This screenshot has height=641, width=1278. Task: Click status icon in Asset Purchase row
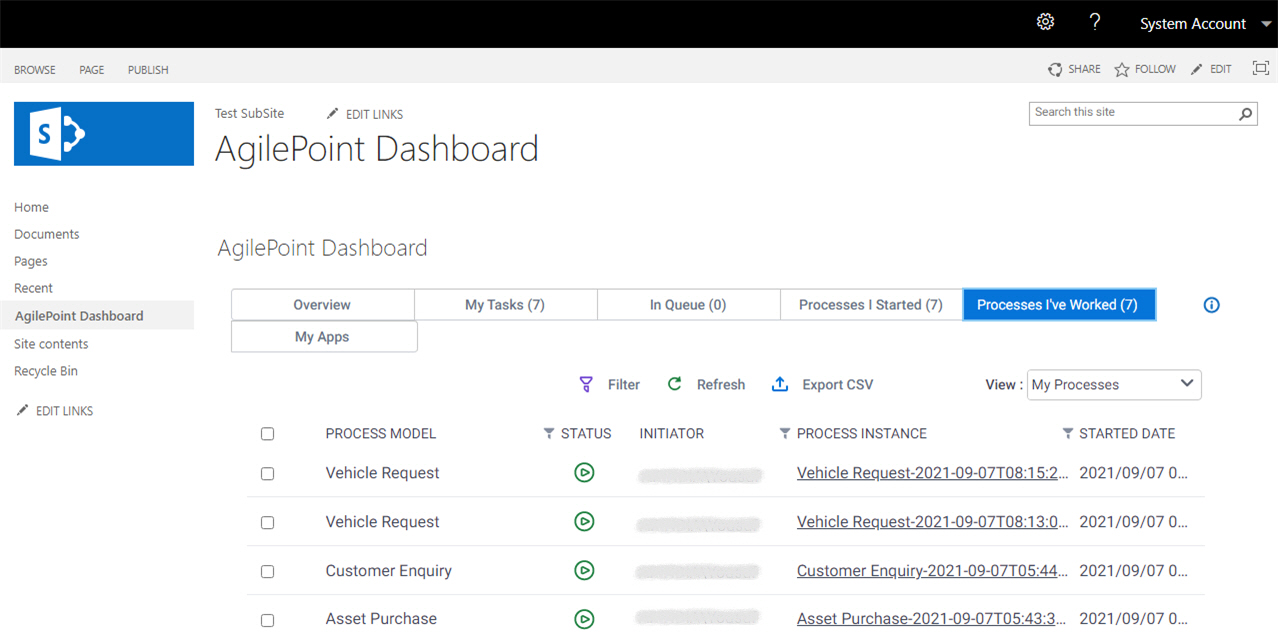585,618
